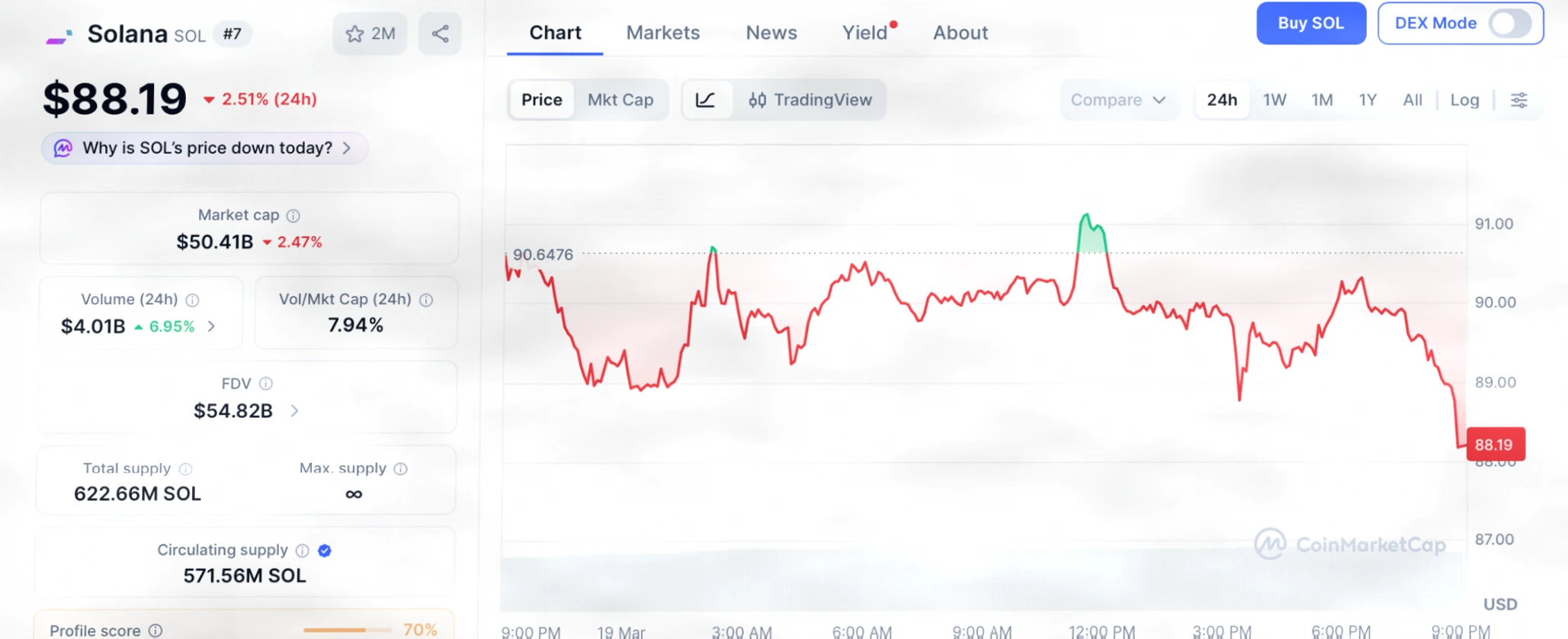Screen dimensions: 1568x639
Task: Add Solana to watchlist with star icon
Action: [370, 34]
